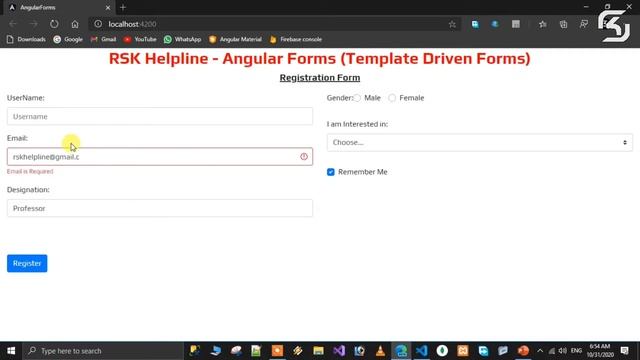640x360 pixels.
Task: Click the email error warning icon
Action: click(304, 157)
